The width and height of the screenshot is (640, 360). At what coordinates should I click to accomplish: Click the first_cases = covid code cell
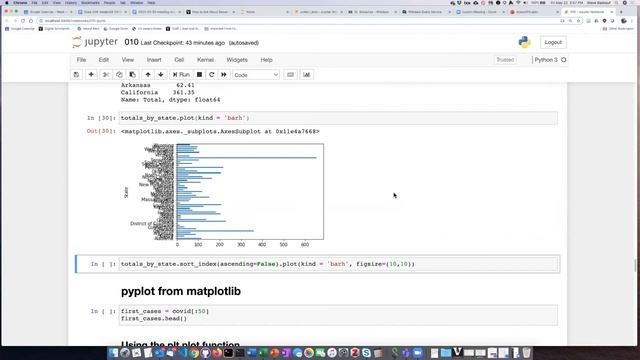[x=338, y=315]
